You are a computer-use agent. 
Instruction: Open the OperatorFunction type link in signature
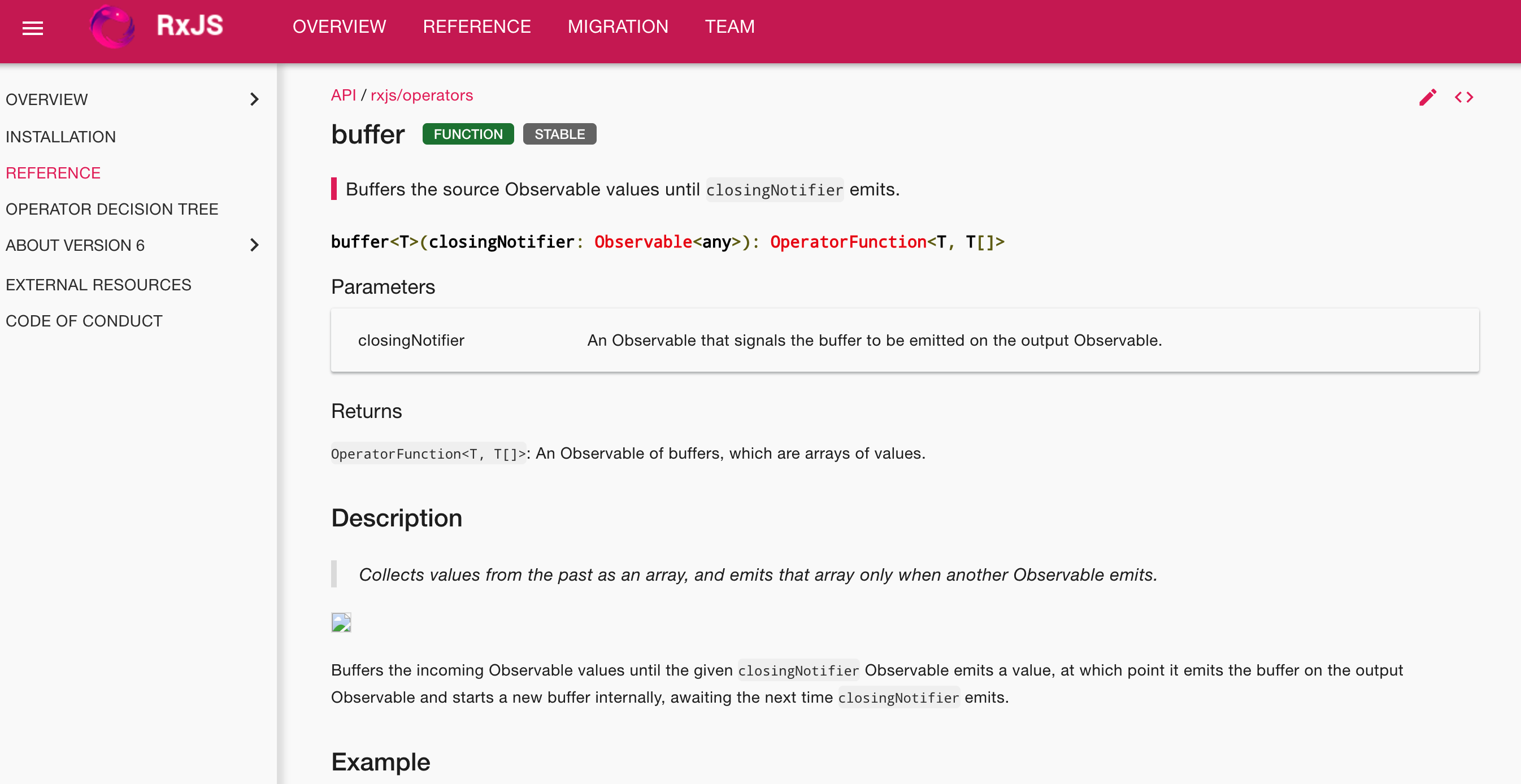848,241
